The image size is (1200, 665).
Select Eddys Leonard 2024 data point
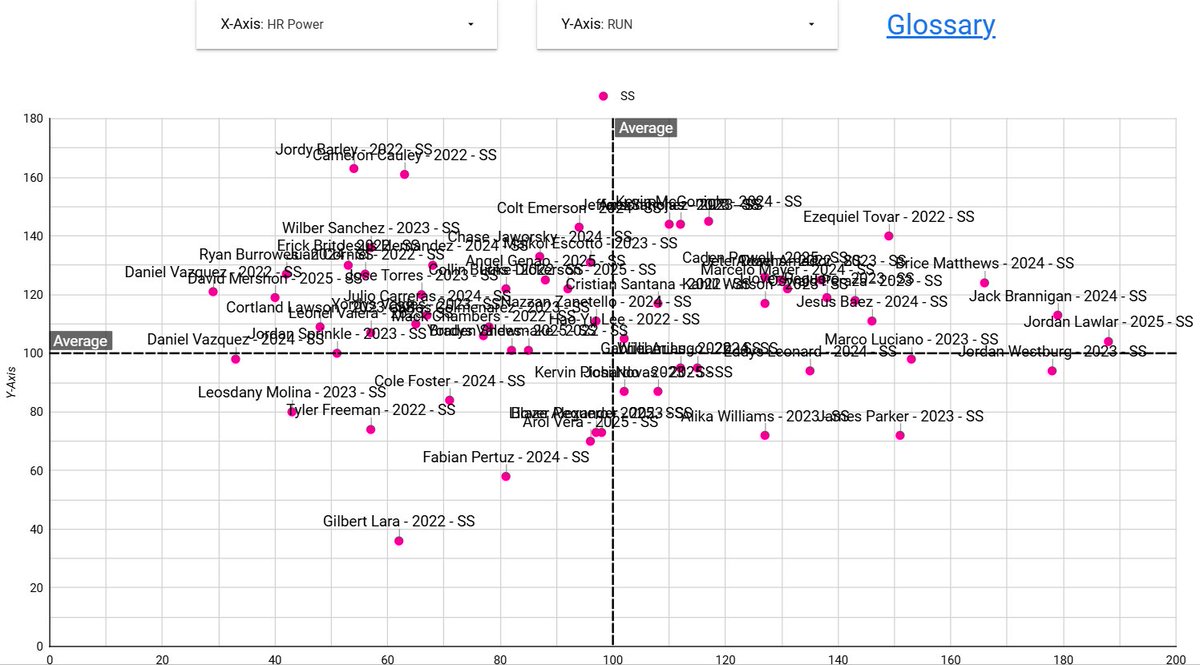[810, 371]
